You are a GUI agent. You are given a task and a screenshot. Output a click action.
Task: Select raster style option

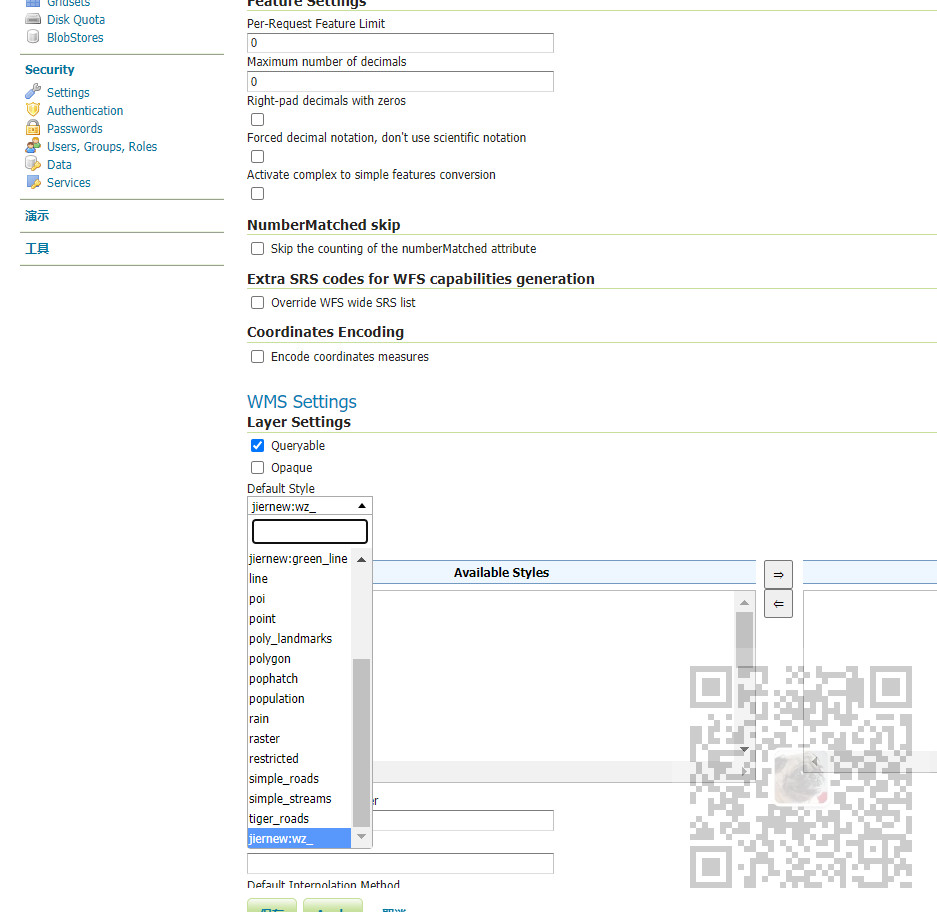click(x=299, y=739)
